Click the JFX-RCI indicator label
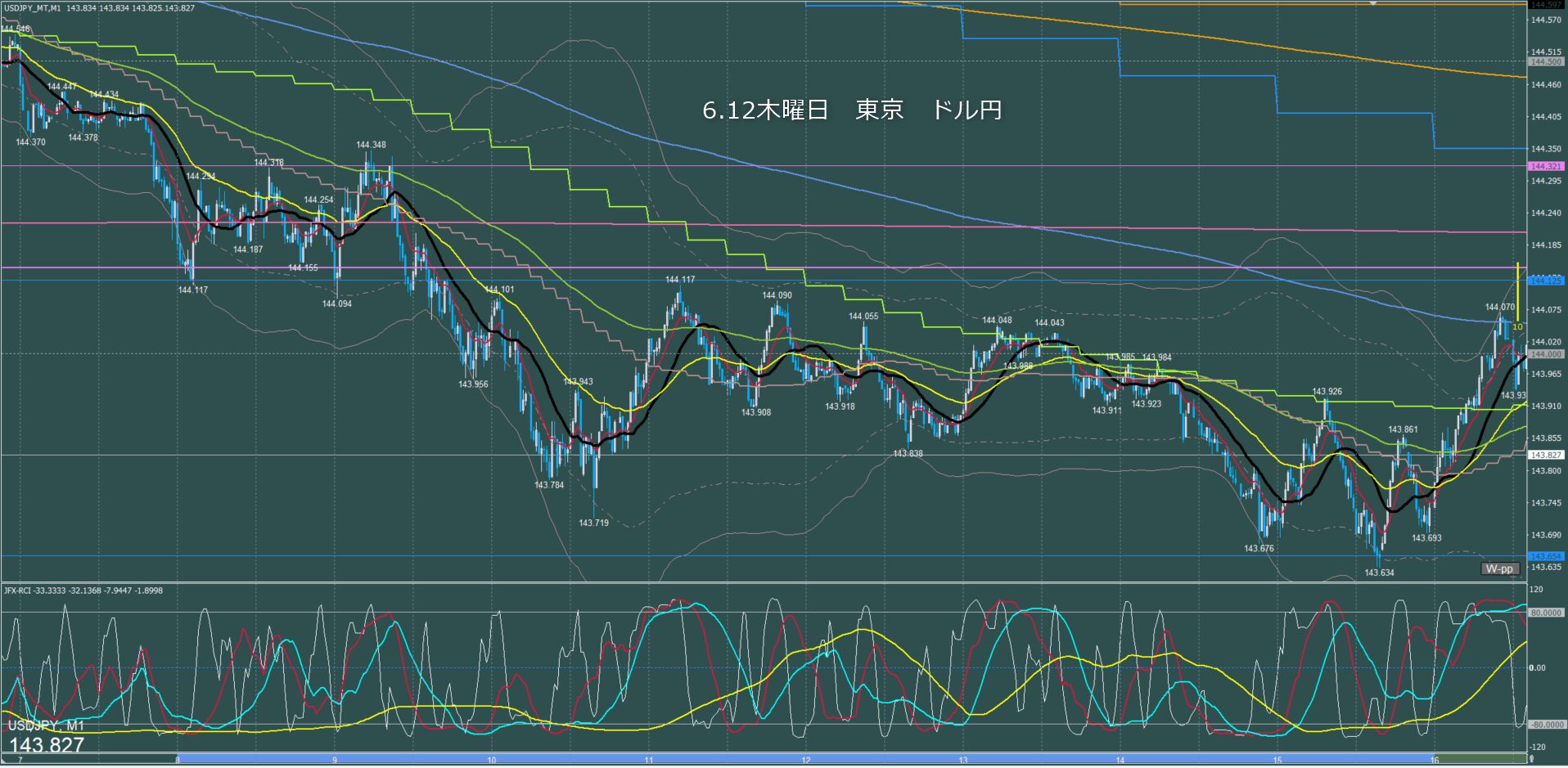The height and width of the screenshot is (768, 1568). (x=83, y=591)
